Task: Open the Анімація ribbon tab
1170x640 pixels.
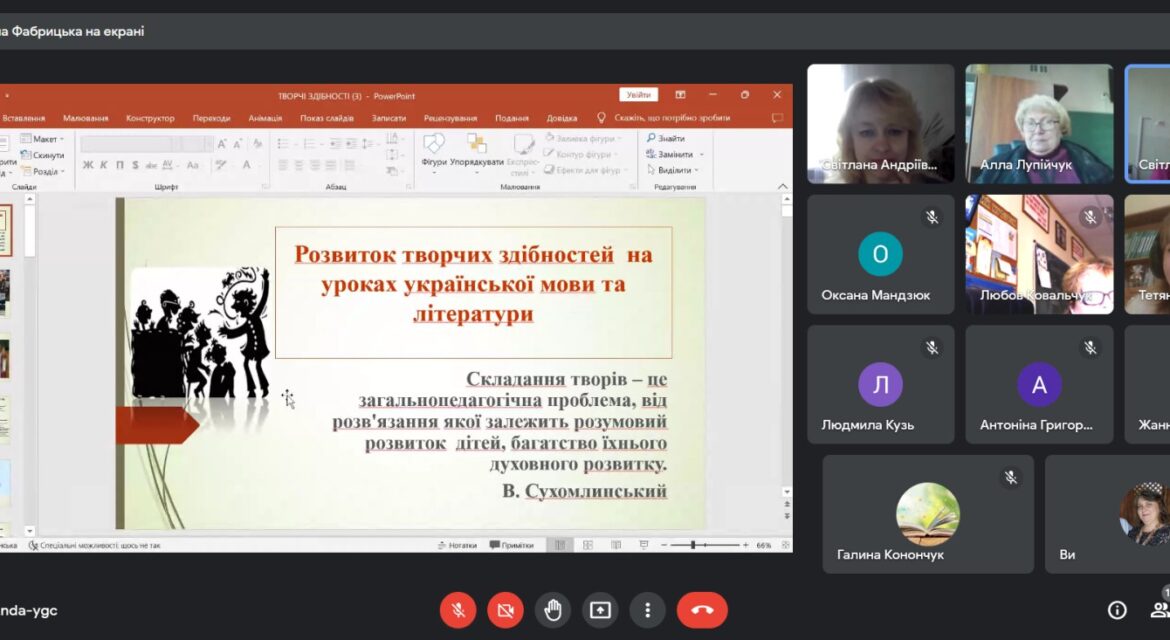Action: (265, 118)
